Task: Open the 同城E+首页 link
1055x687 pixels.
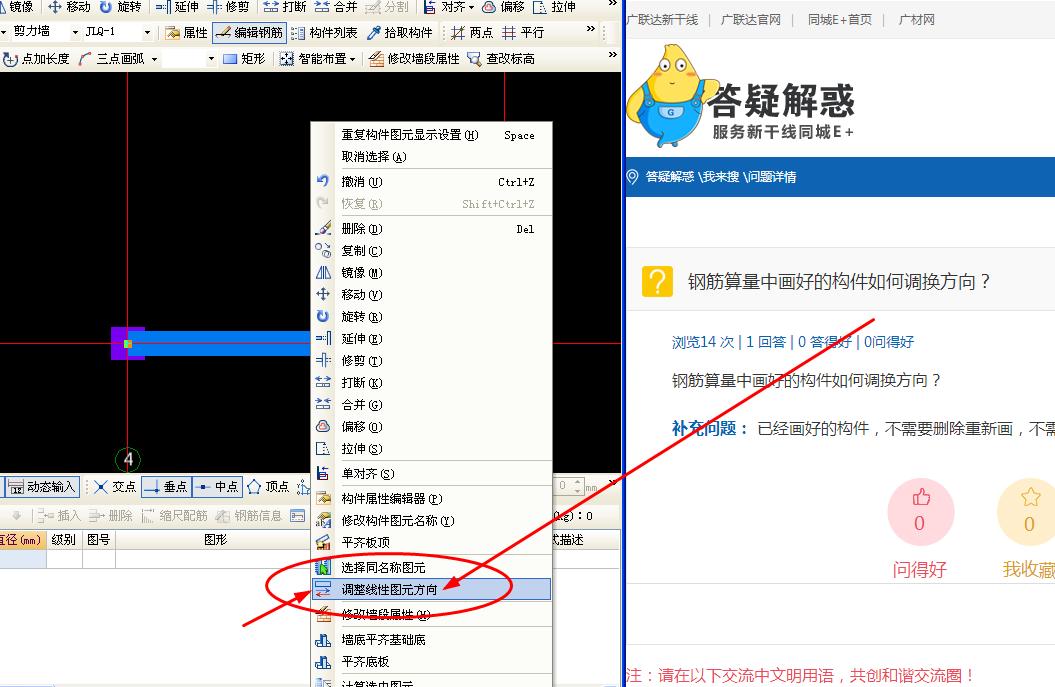Action: coord(840,20)
